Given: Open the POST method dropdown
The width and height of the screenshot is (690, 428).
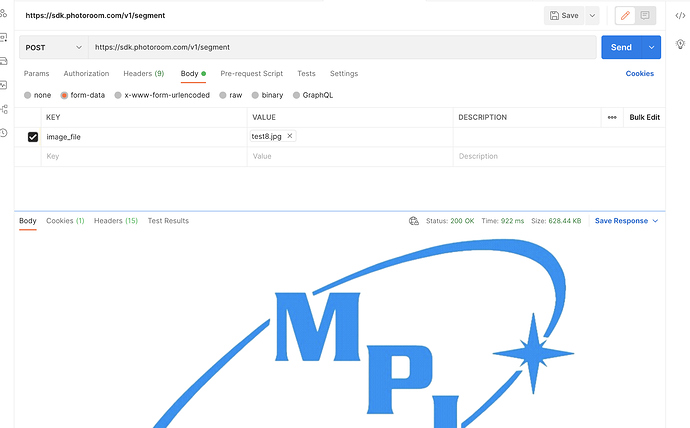Looking at the screenshot, I should coord(53,48).
